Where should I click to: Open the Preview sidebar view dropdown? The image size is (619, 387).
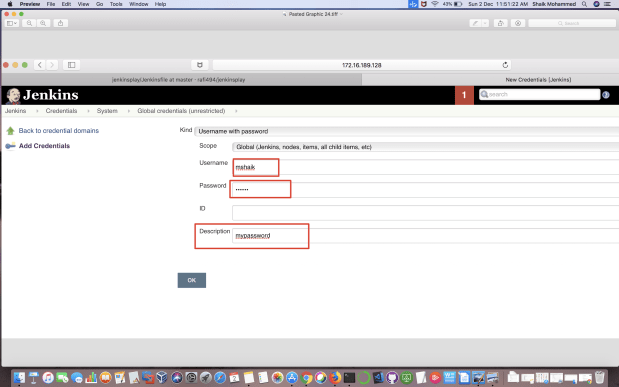12,23
